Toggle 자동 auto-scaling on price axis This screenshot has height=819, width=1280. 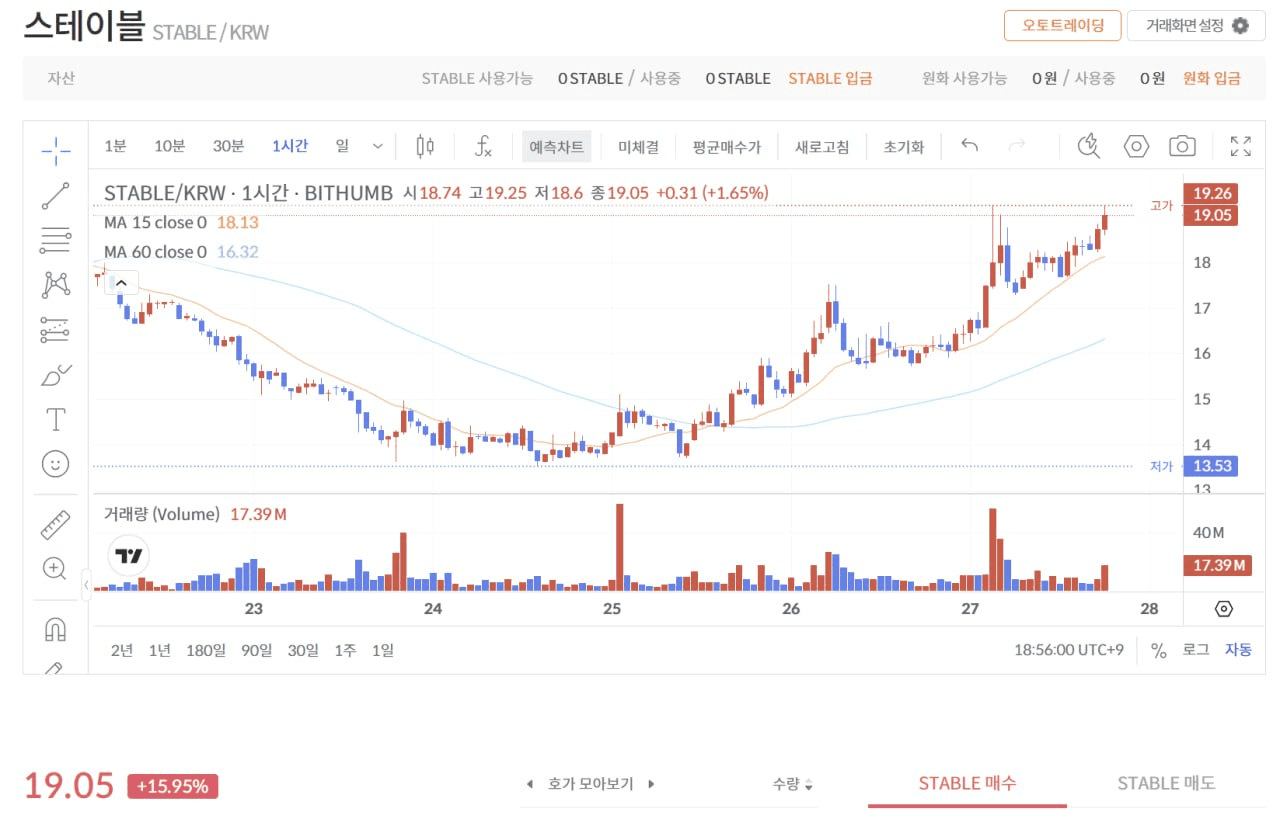click(x=1238, y=650)
